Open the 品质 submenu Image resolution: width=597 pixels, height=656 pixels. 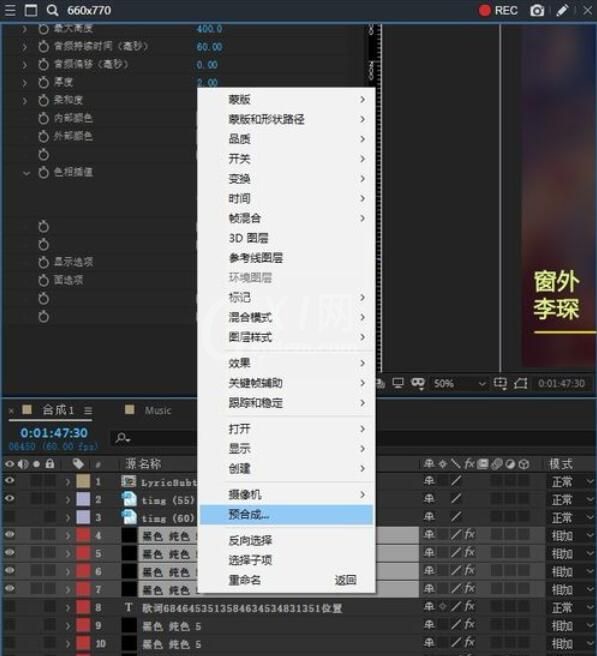[x=287, y=139]
